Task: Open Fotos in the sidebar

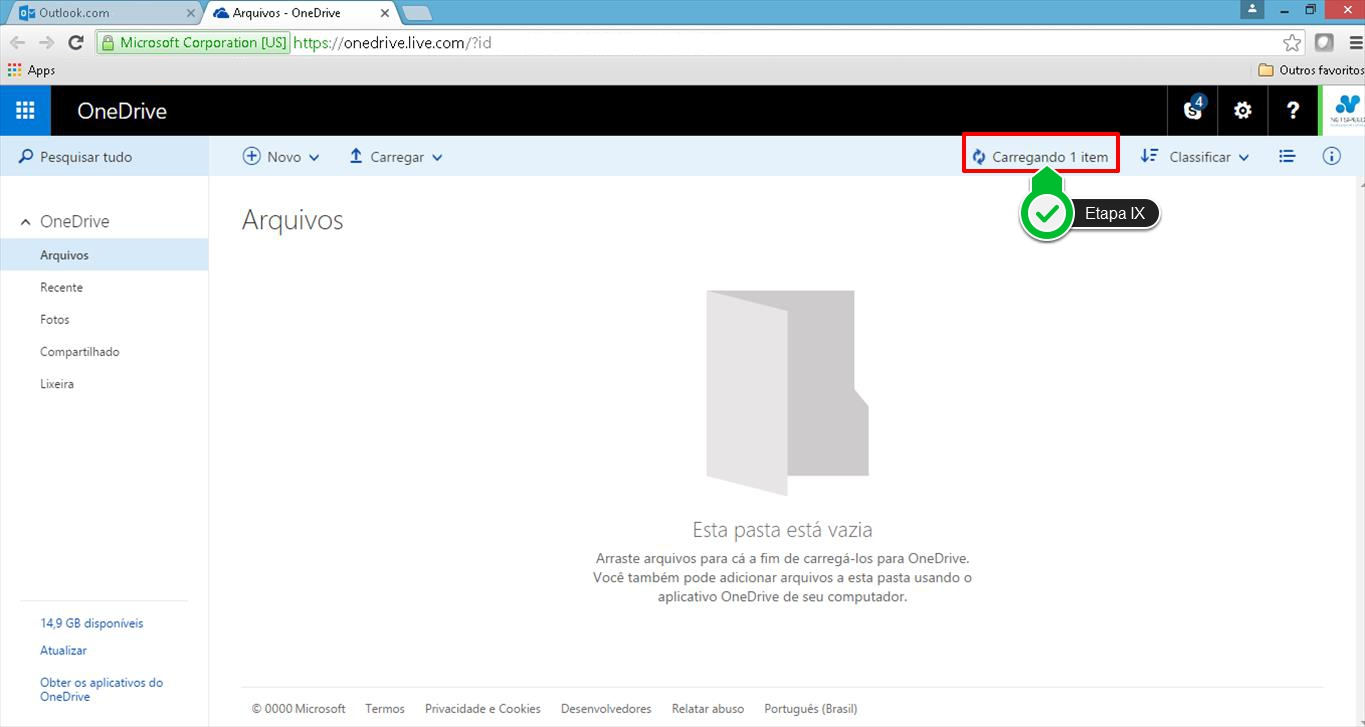Action: coord(55,320)
